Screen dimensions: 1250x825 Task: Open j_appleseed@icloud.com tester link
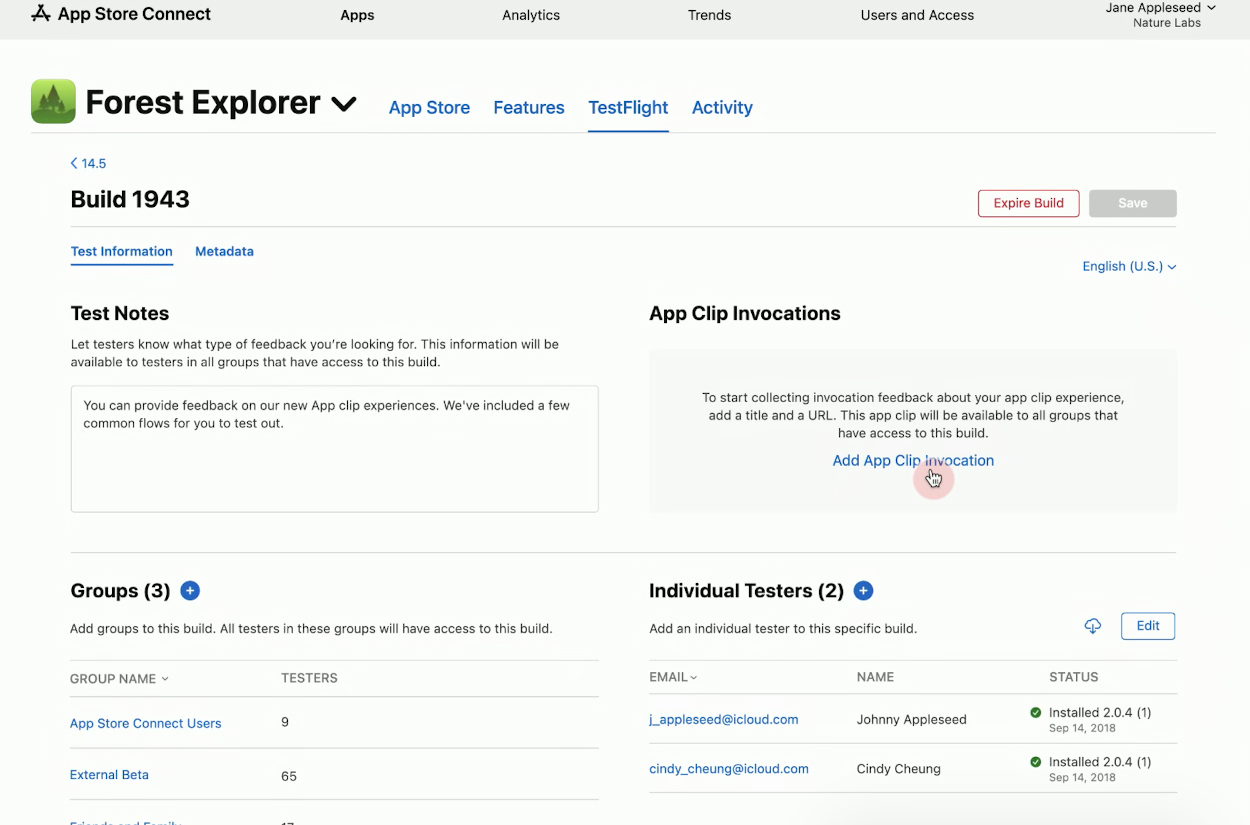point(724,719)
